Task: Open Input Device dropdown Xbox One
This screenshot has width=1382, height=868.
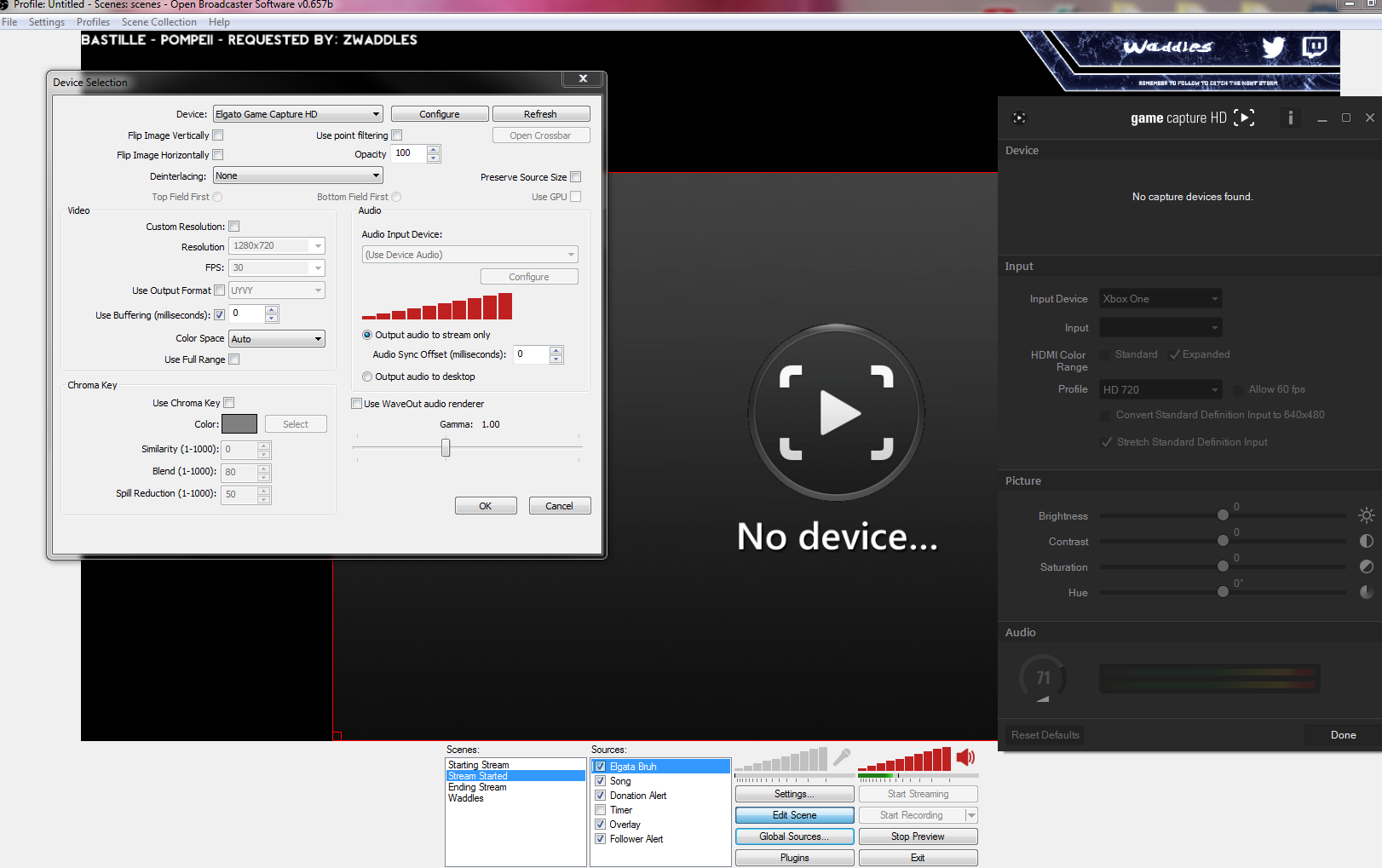Action: click(x=1160, y=299)
